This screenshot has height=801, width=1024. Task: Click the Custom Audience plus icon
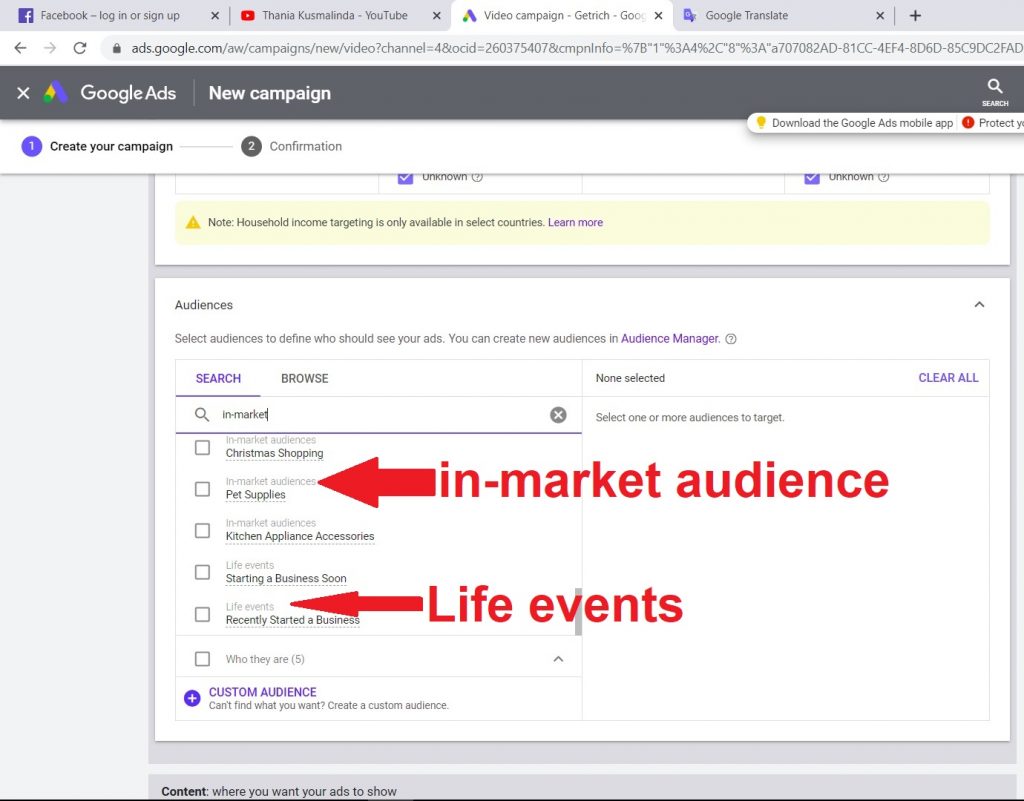click(x=192, y=698)
